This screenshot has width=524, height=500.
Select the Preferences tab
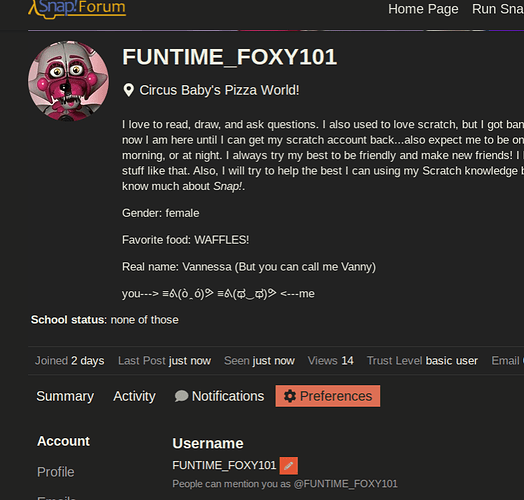coord(328,396)
